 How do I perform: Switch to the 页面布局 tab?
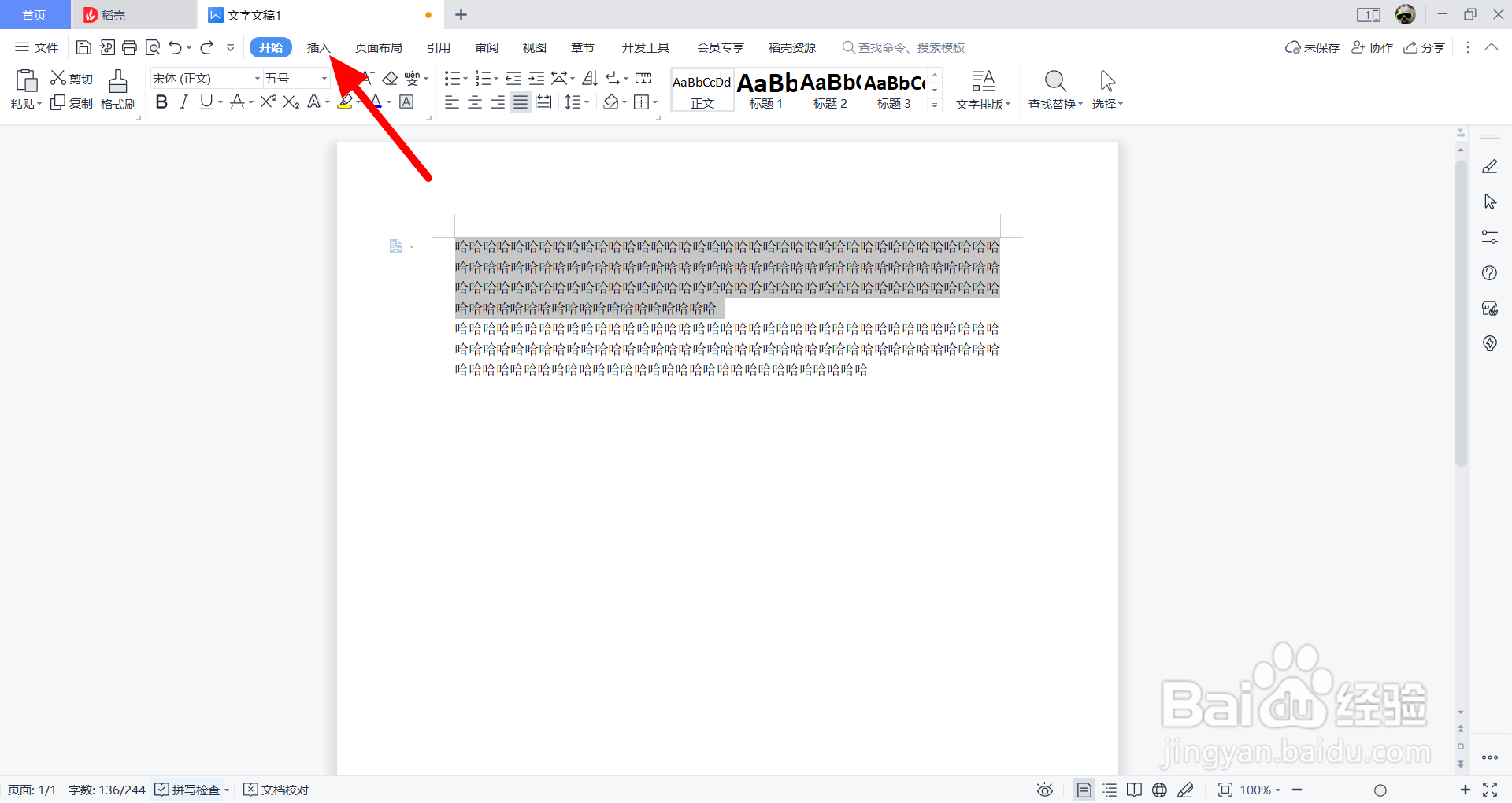point(379,48)
